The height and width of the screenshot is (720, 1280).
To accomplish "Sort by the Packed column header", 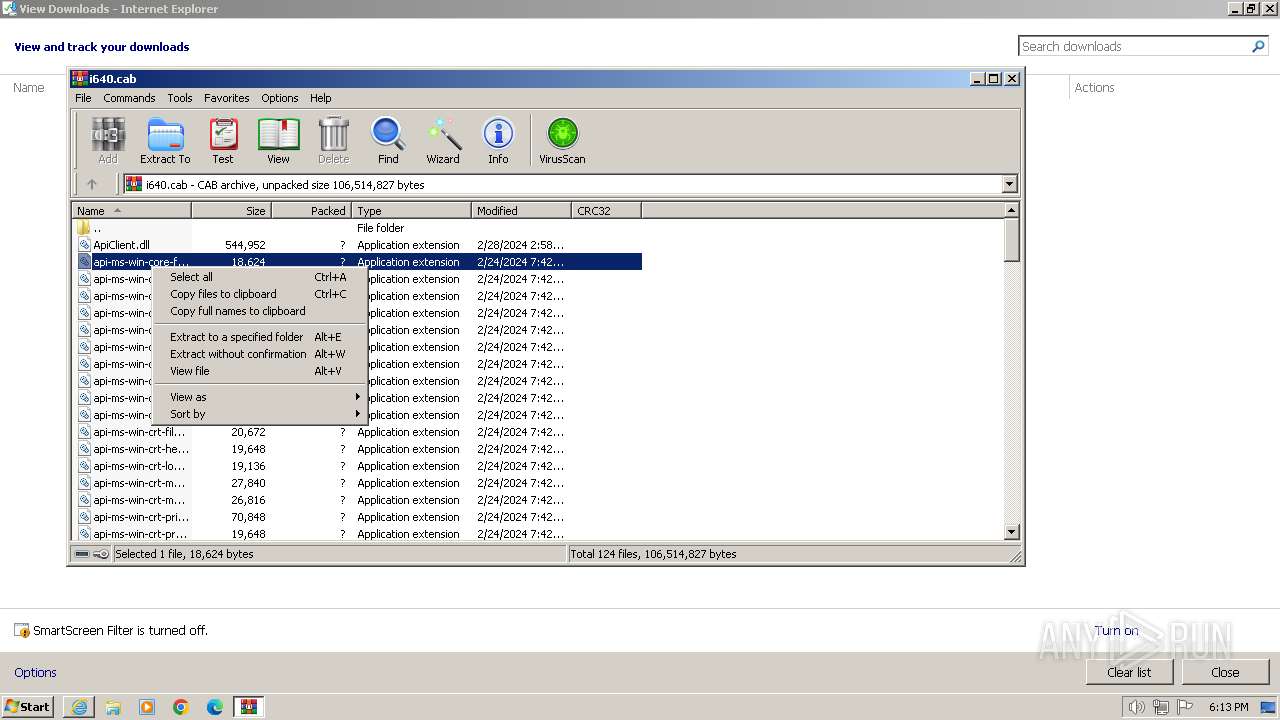I will [x=312, y=210].
